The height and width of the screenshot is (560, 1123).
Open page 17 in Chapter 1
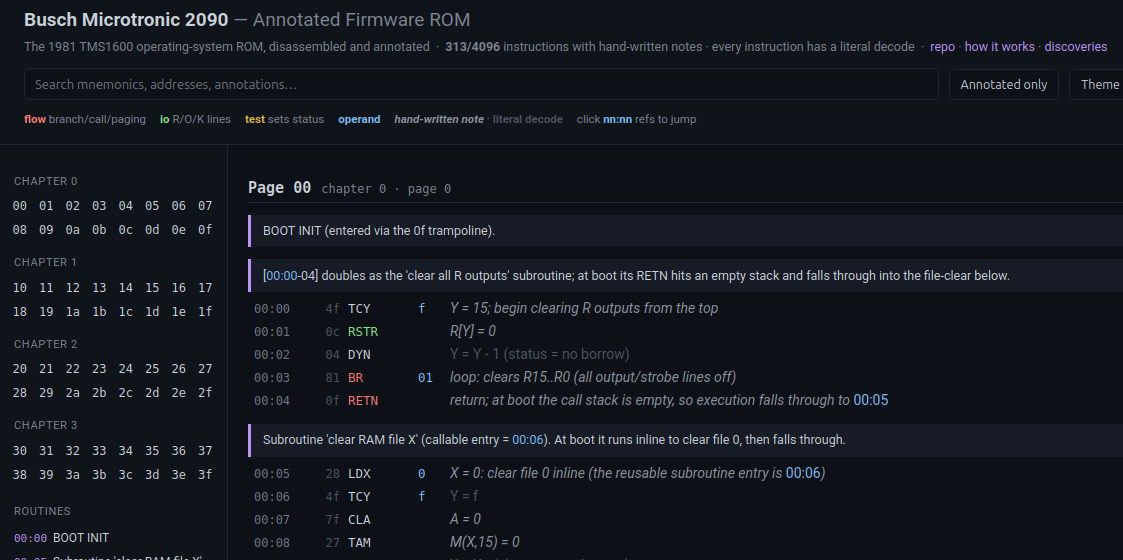point(206,288)
